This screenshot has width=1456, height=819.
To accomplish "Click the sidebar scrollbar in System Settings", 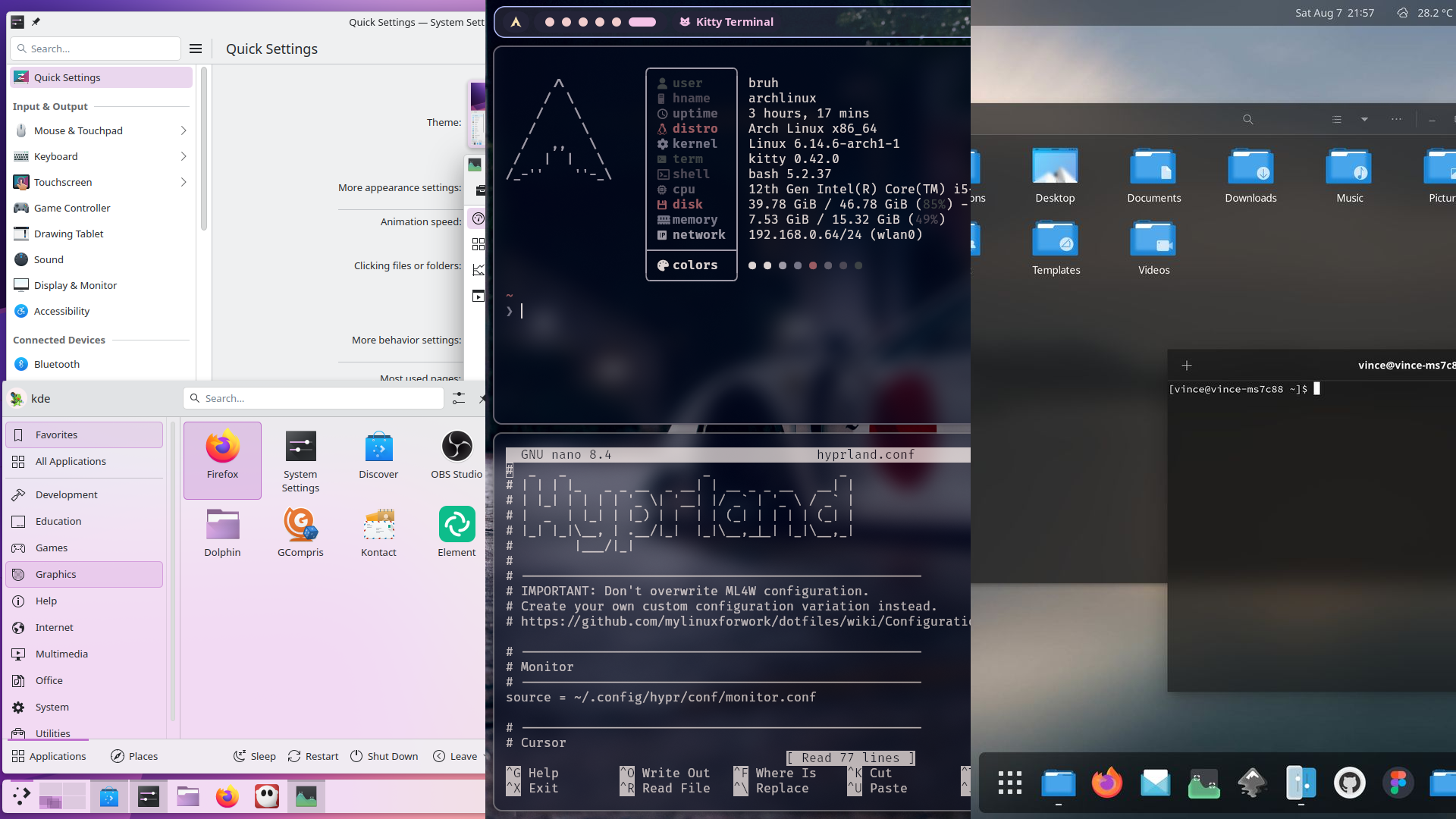I will pyautogui.click(x=203, y=148).
